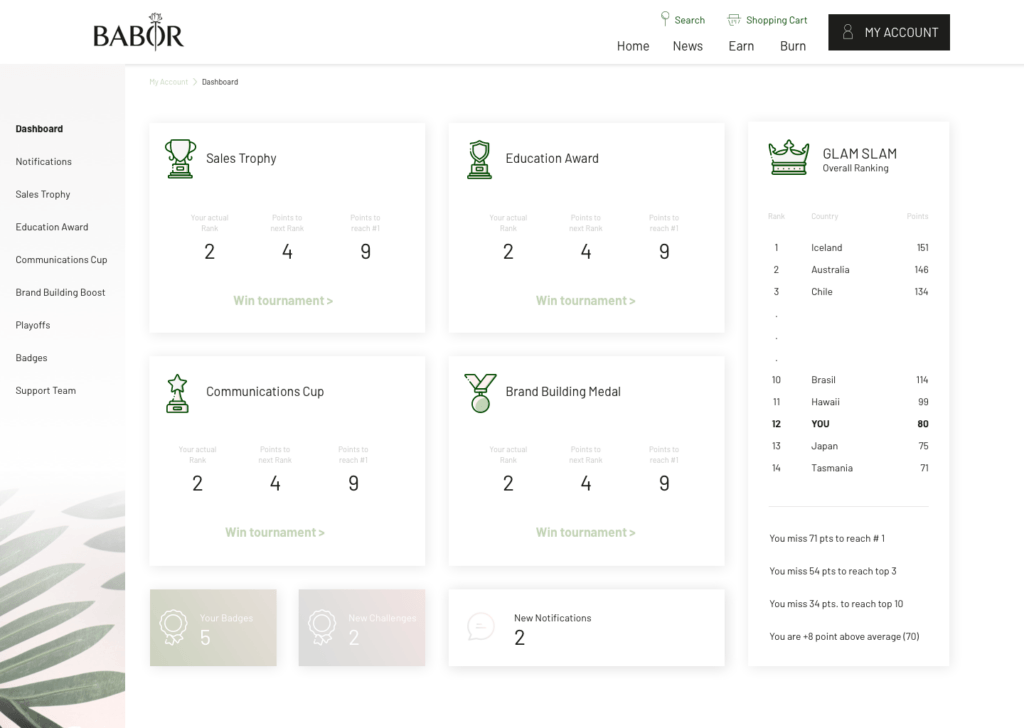The width and height of the screenshot is (1024, 728).
Task: Click Win tournament in Brand Building Medal card
Action: point(586,533)
